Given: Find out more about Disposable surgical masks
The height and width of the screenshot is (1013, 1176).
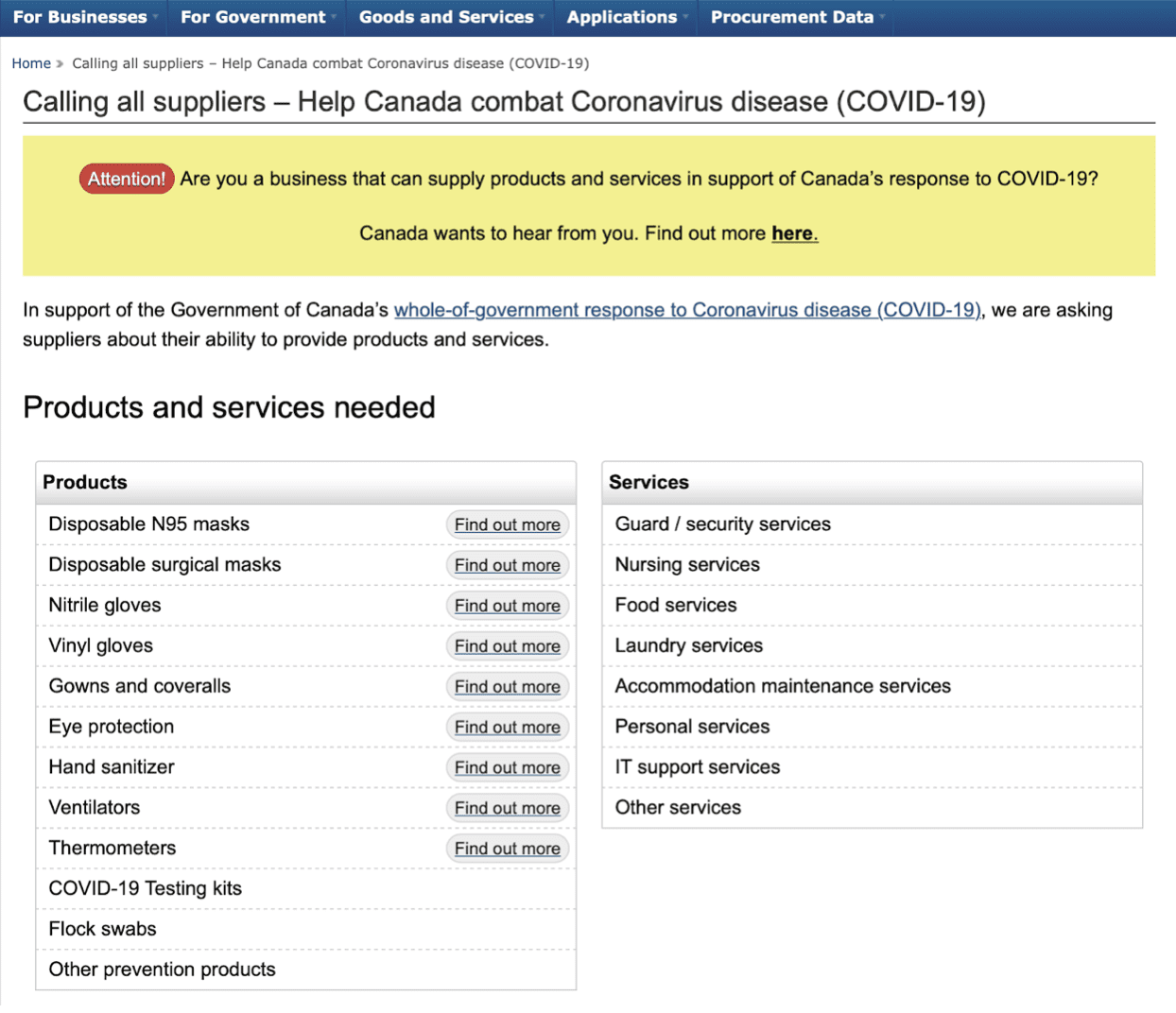Looking at the screenshot, I should click(x=507, y=565).
